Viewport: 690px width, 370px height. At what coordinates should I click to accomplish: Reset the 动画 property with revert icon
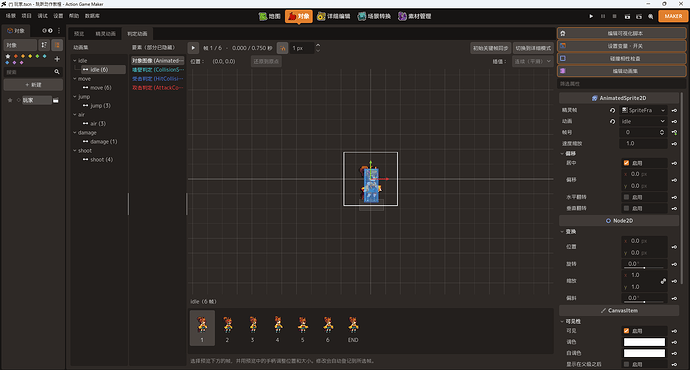click(612, 121)
